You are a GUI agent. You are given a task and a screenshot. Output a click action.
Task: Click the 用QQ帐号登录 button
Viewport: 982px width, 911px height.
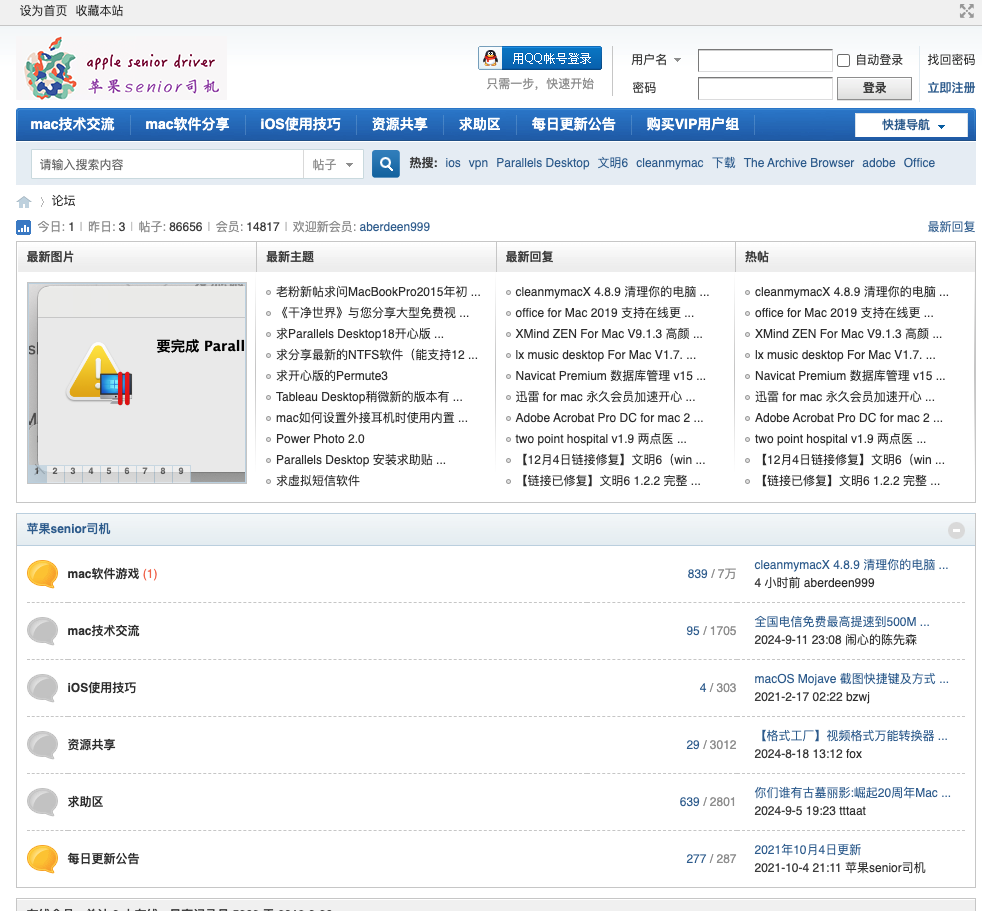(540, 58)
